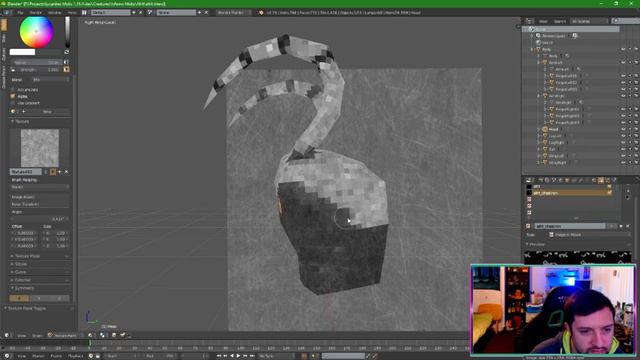Add a new screen layout with plus icon
The width and height of the screenshot is (640, 360).
[x=133, y=13]
